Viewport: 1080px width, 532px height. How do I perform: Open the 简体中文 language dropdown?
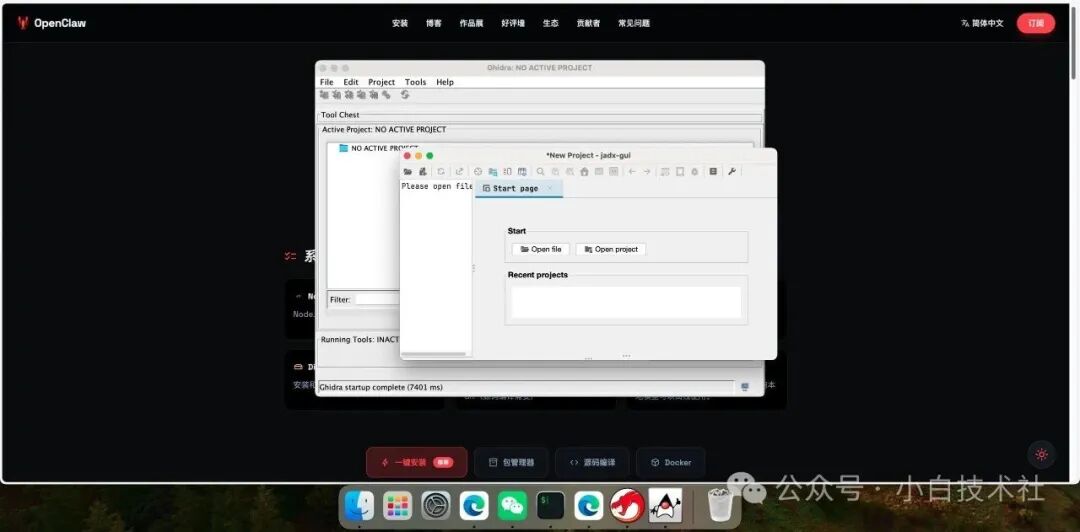pyautogui.click(x=982, y=23)
